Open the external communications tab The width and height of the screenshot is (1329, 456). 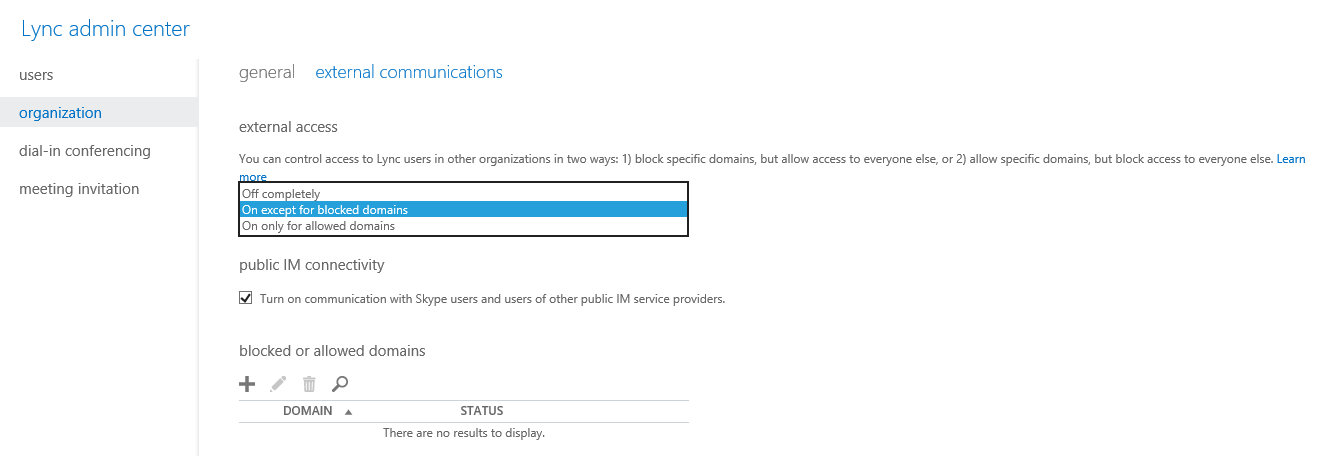pyautogui.click(x=409, y=72)
